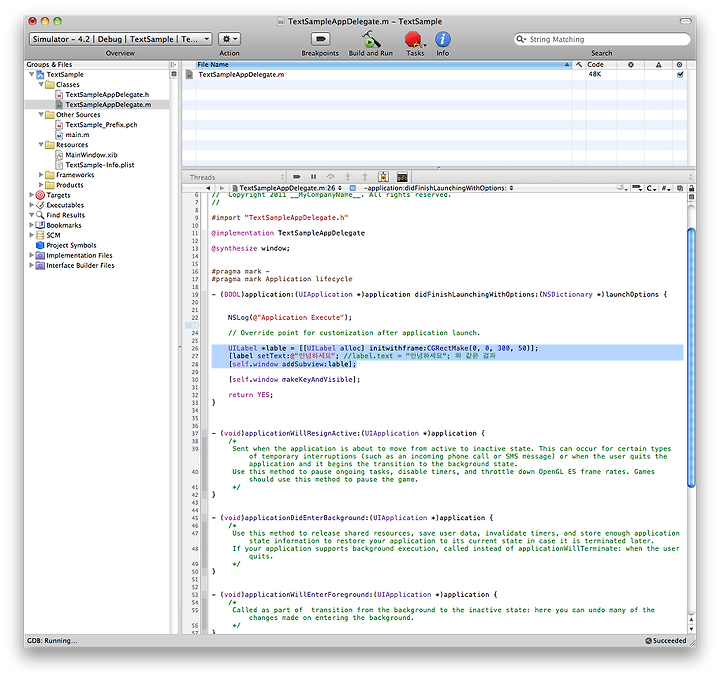This screenshot has width=720, height=679.
Task: Click the debugger deactivate breakpoints icon
Action: [297, 177]
